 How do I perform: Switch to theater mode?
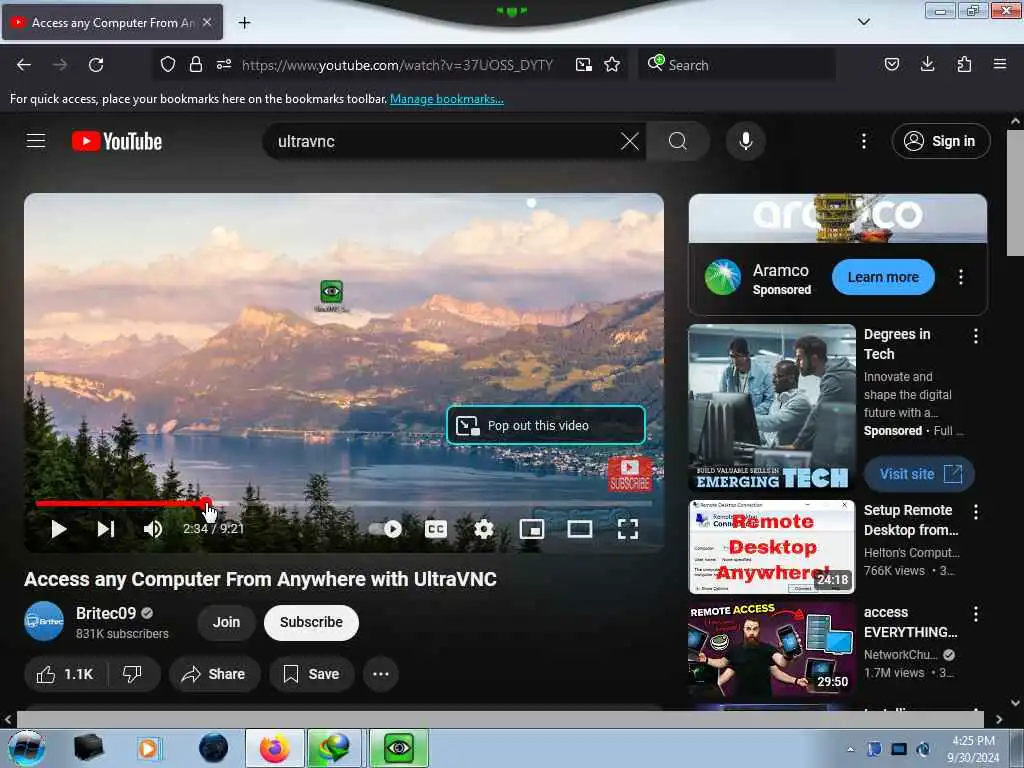click(579, 529)
